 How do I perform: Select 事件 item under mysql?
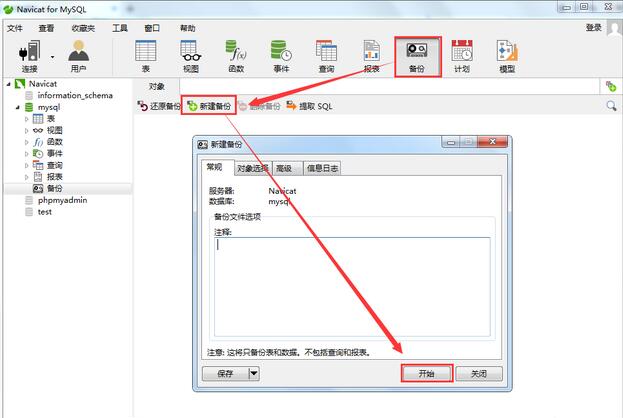click(x=48, y=153)
